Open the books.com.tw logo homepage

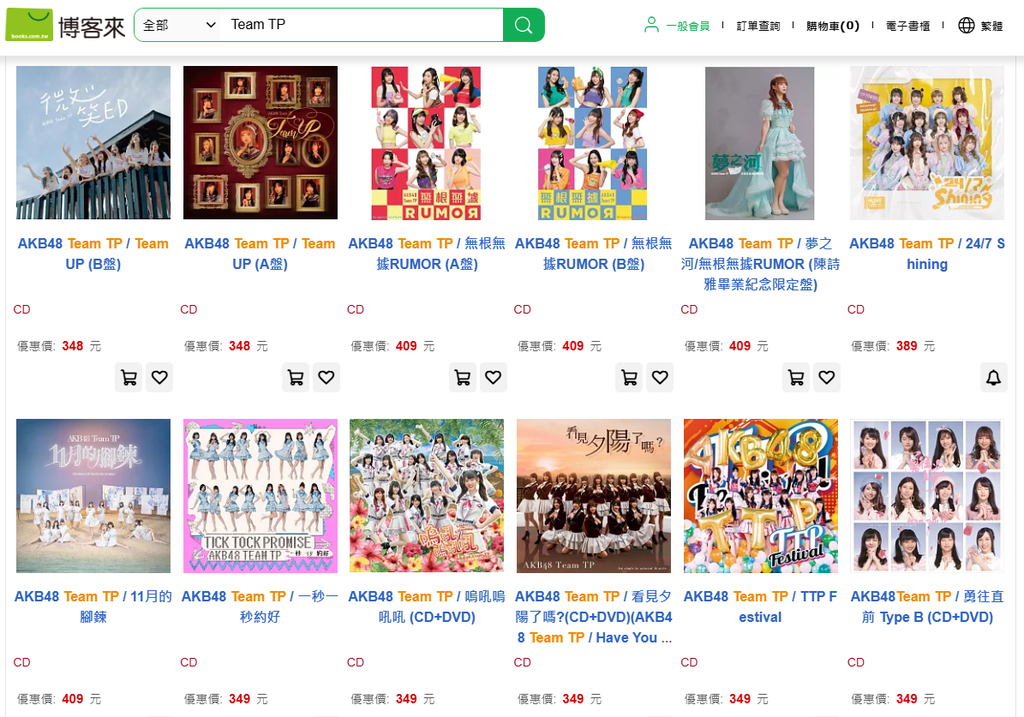[x=65, y=25]
